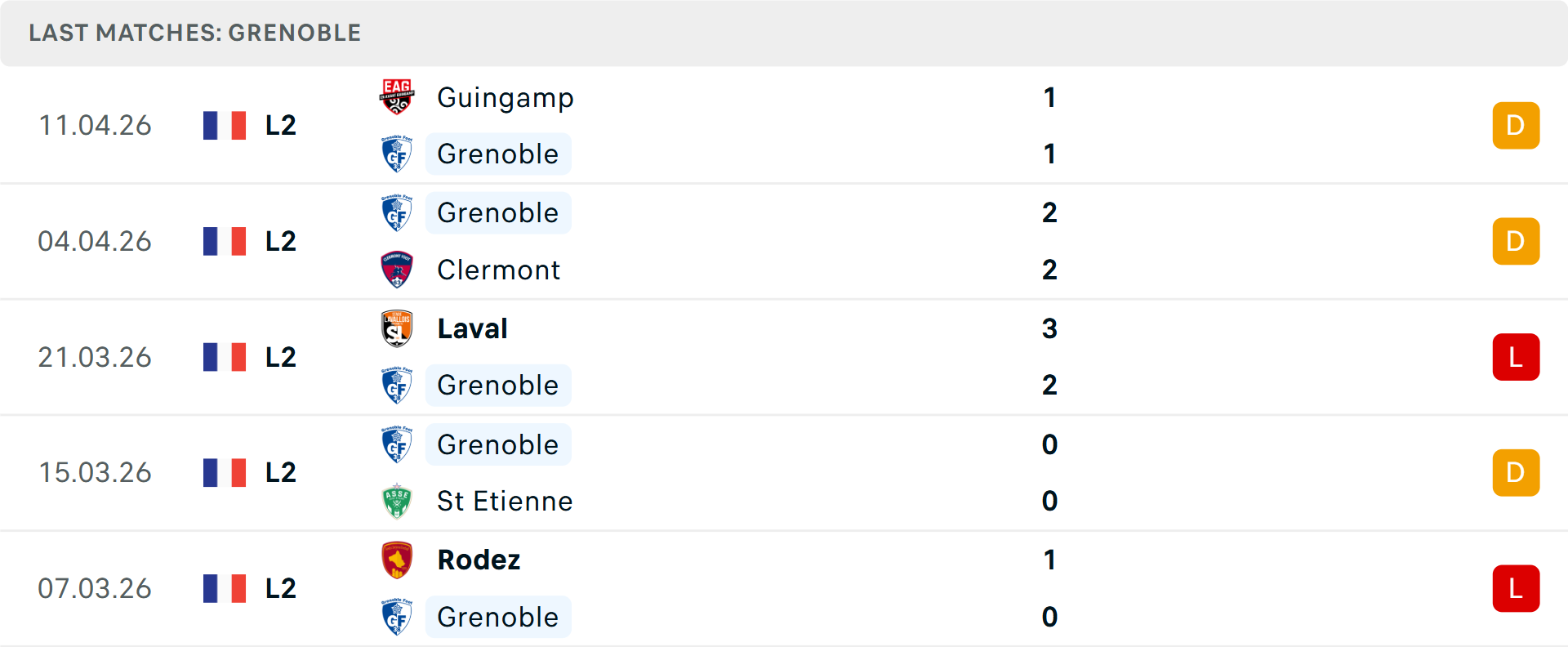Click the Guingamp club crest
This screenshot has height=647, width=1568.
point(397,97)
